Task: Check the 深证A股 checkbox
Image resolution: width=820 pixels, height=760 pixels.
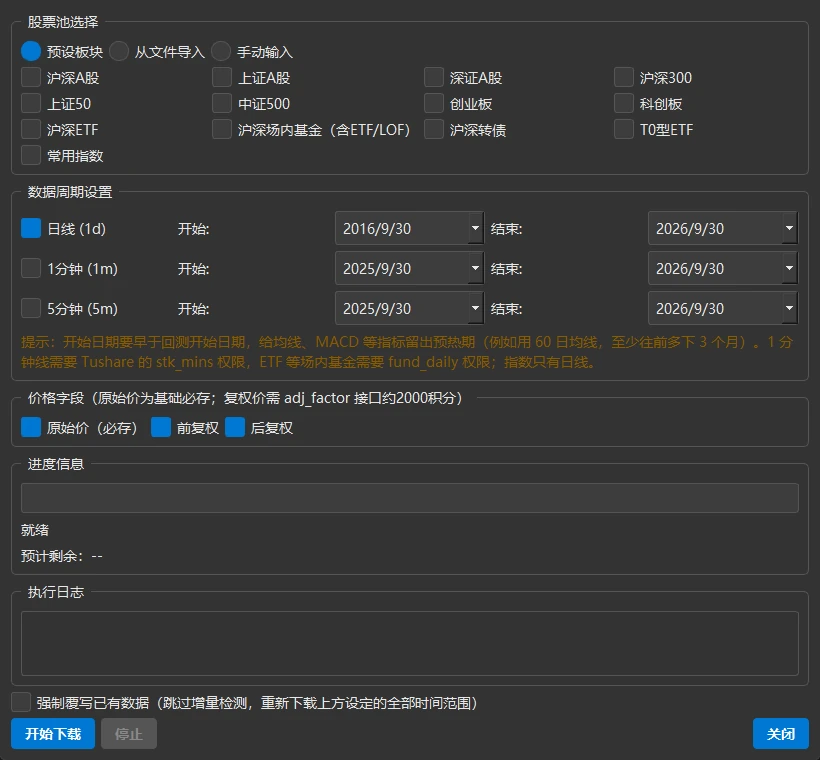Action: (x=434, y=77)
